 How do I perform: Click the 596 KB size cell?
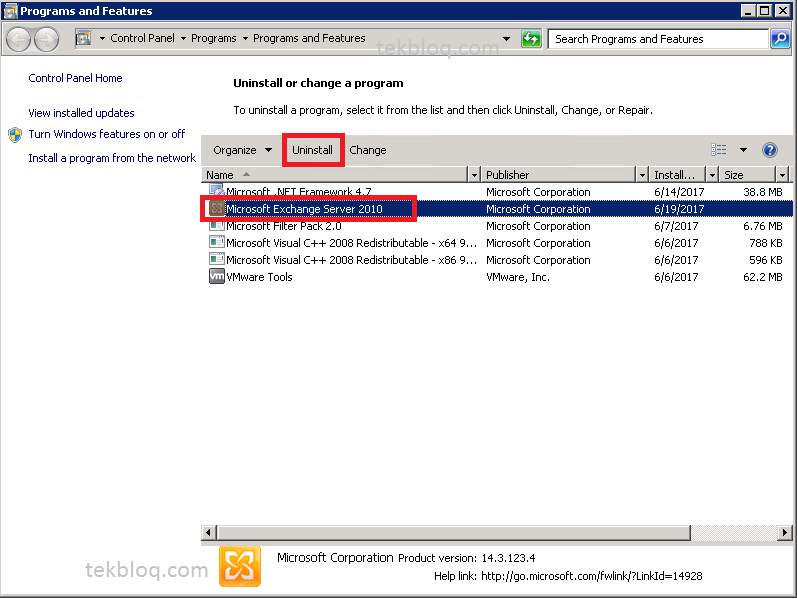[765, 260]
